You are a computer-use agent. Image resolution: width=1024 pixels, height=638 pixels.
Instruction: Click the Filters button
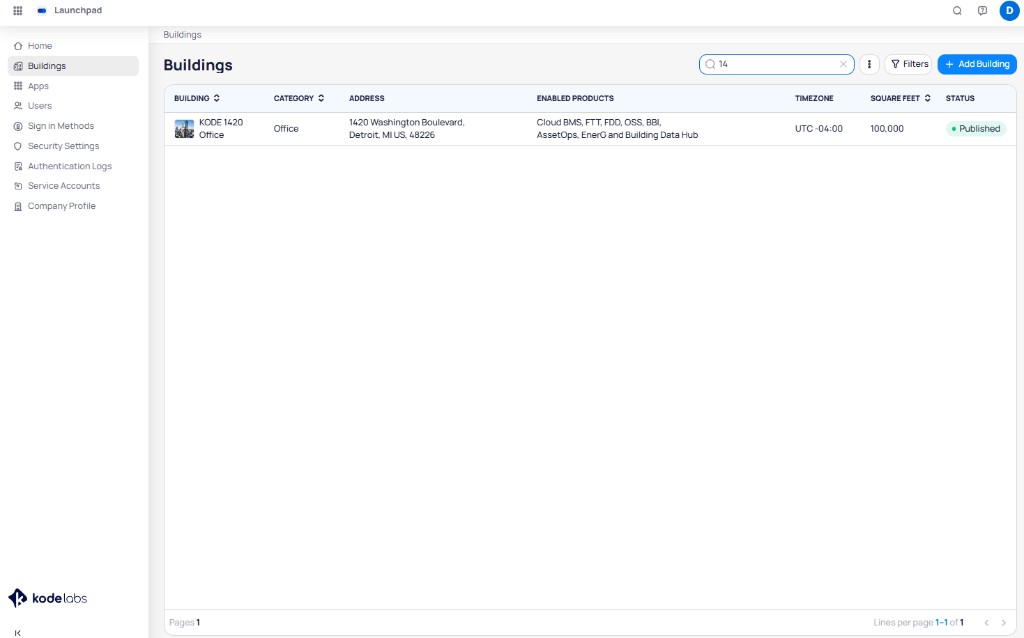908,64
